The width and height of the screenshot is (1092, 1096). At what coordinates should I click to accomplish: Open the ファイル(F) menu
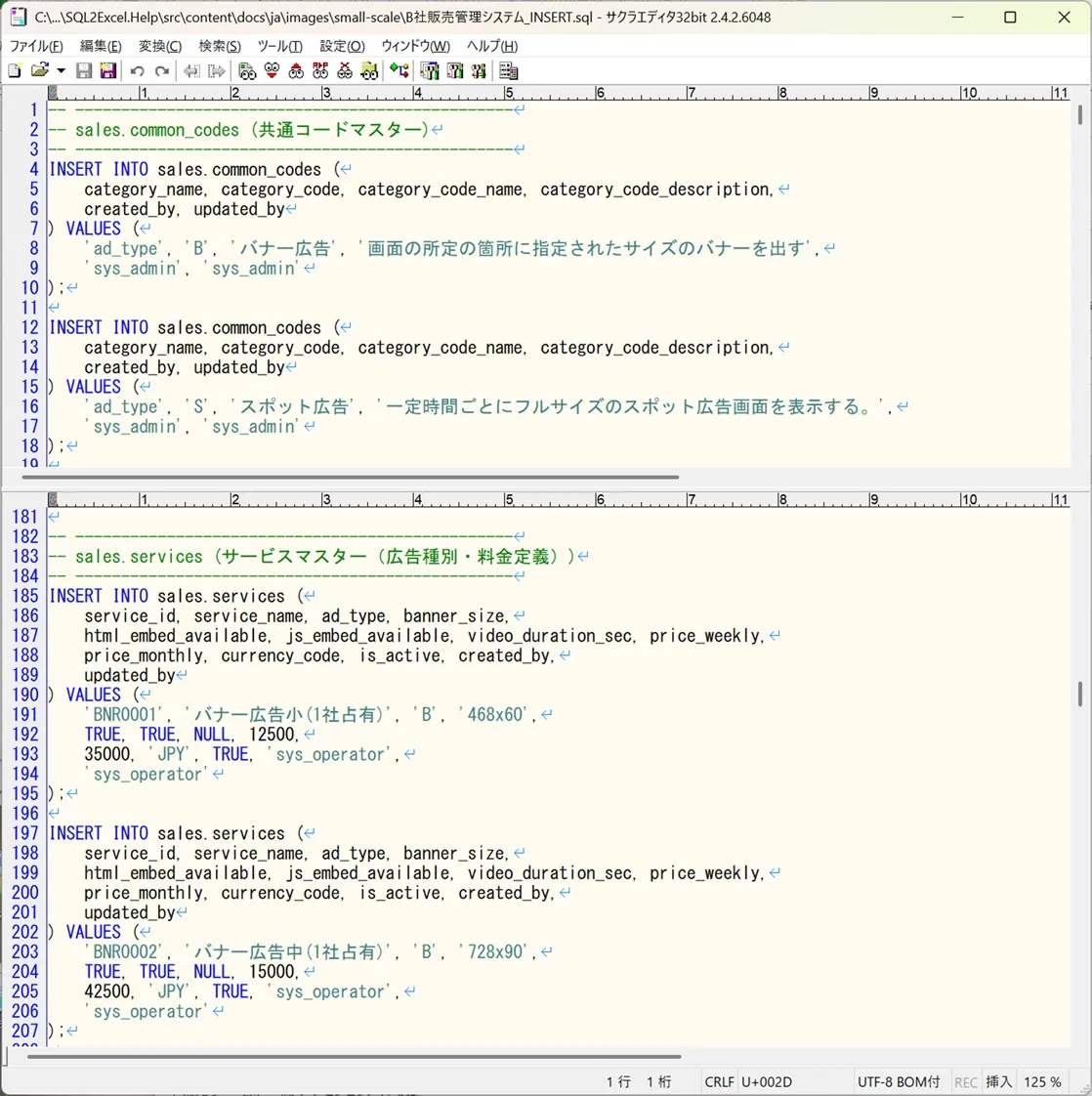pyautogui.click(x=36, y=46)
